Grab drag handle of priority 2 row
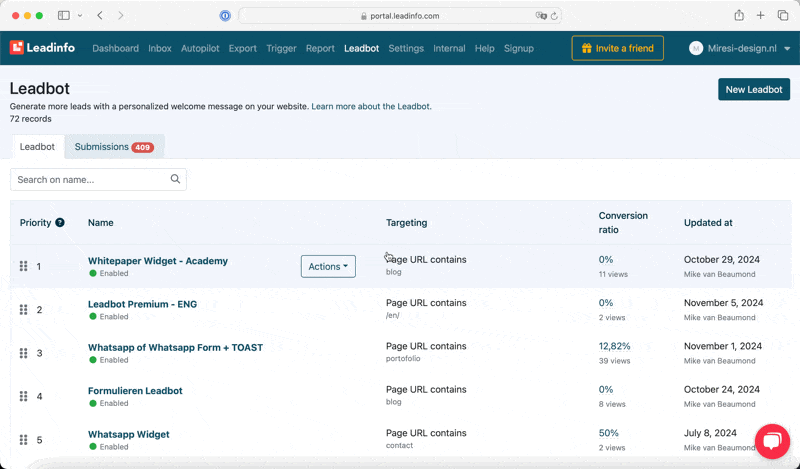 [x=23, y=310]
